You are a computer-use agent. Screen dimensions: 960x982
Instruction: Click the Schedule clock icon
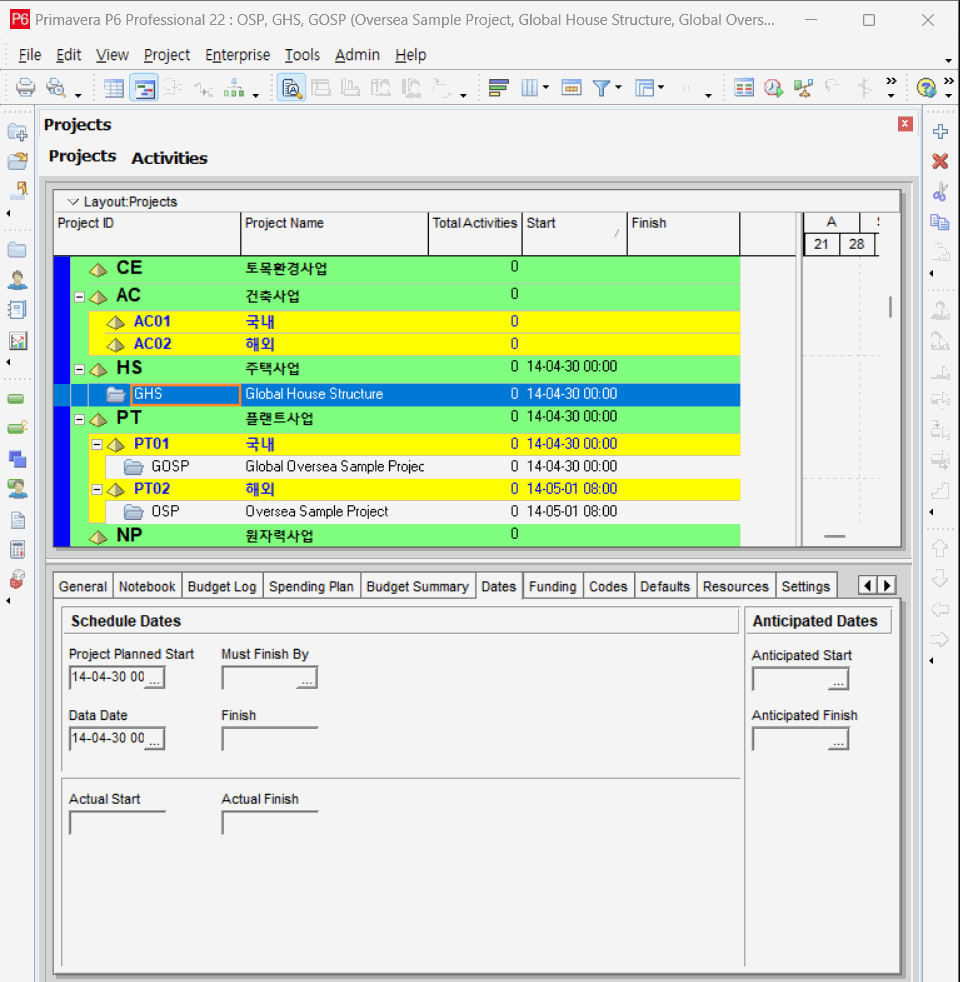pos(773,88)
